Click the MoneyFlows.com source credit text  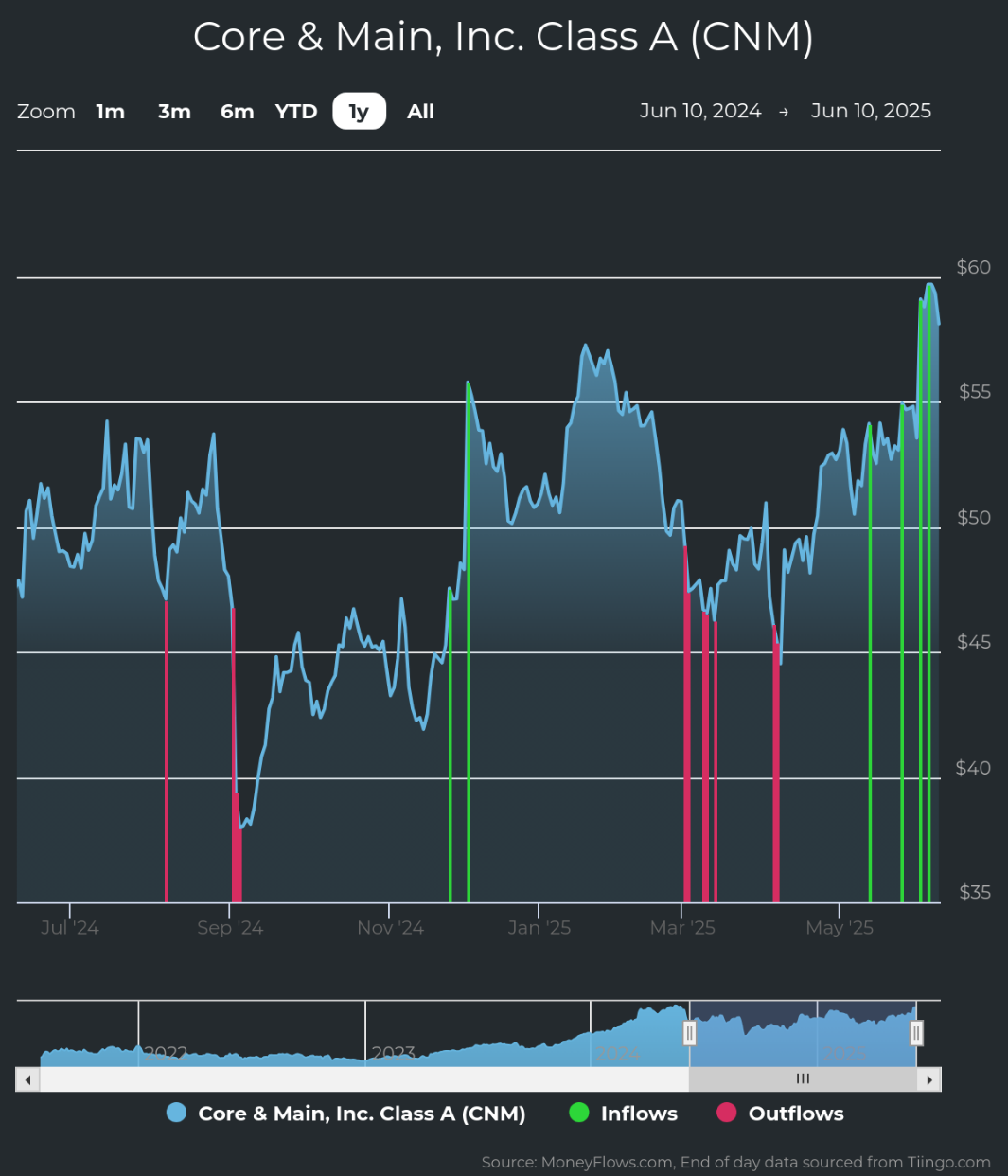735,1162
